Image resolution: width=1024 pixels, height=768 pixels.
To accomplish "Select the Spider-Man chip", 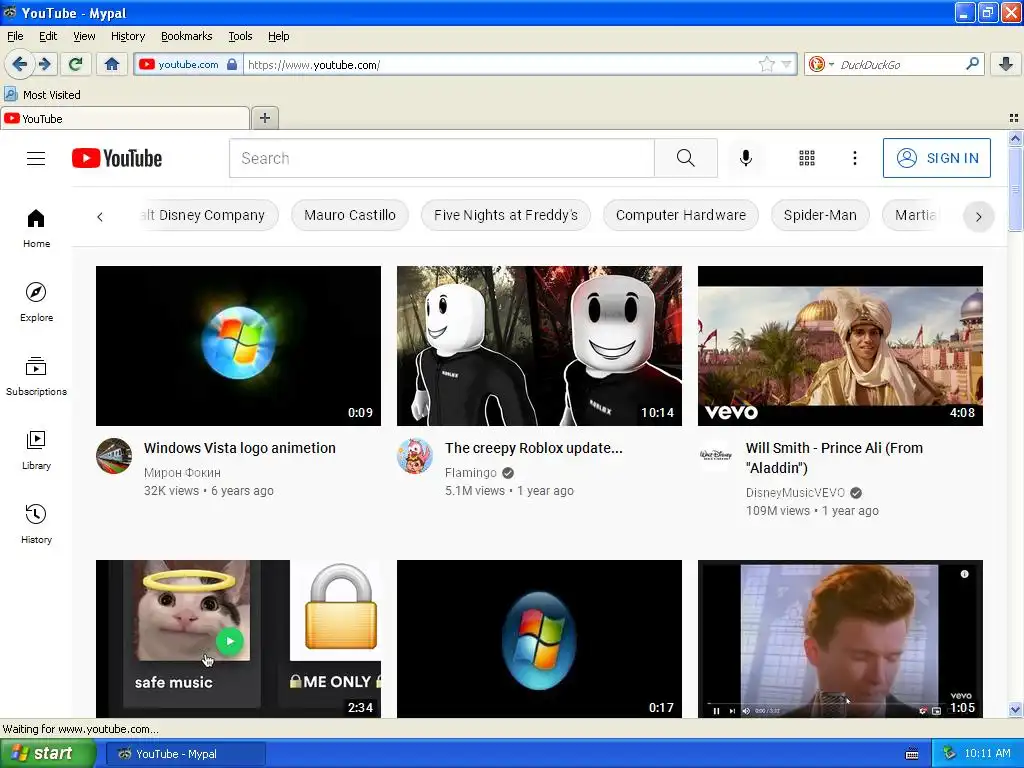I will (x=820, y=216).
